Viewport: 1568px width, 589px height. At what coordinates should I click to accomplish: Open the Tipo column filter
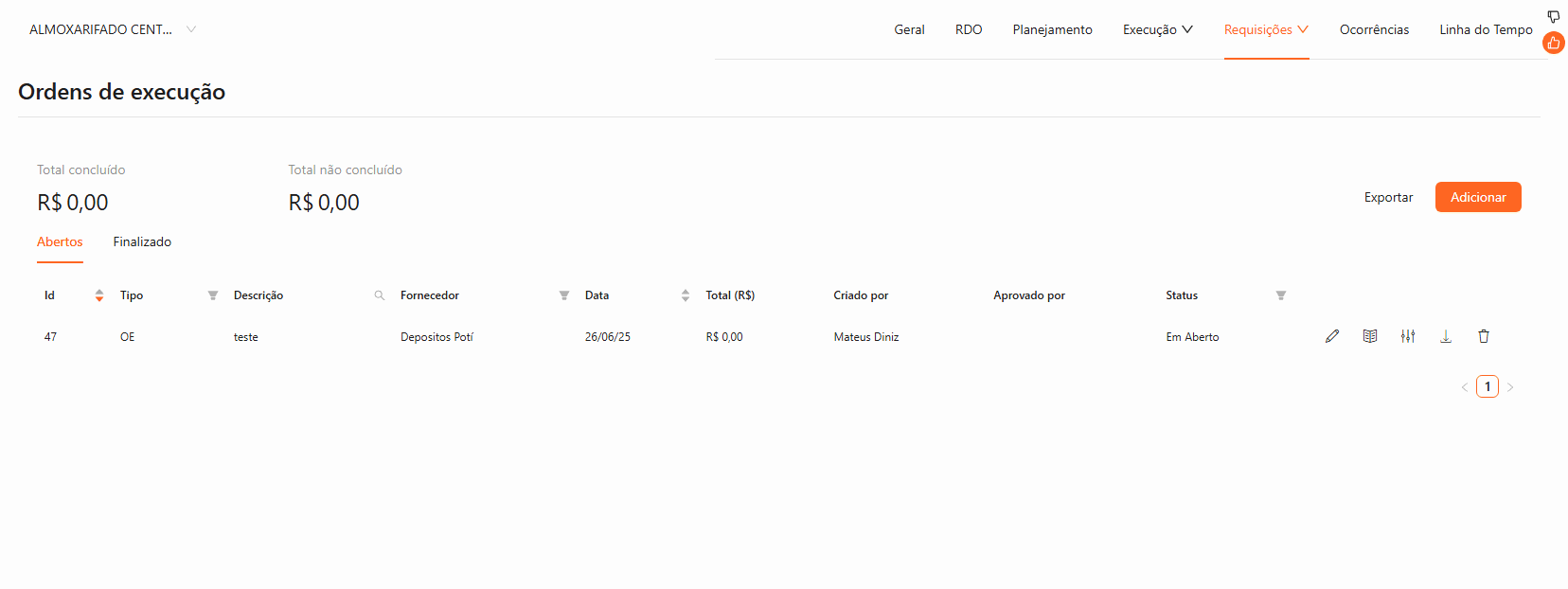(x=213, y=295)
